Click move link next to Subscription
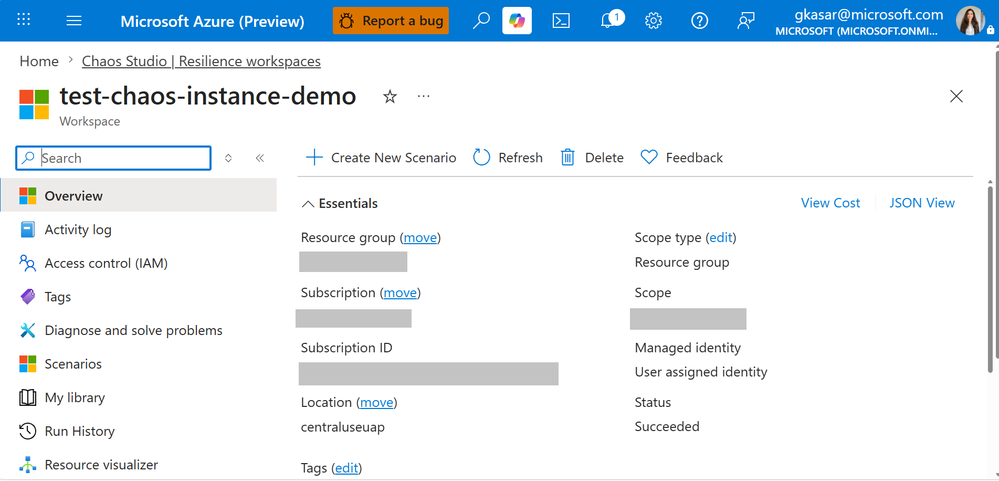The width and height of the screenshot is (999, 481). 400,292
